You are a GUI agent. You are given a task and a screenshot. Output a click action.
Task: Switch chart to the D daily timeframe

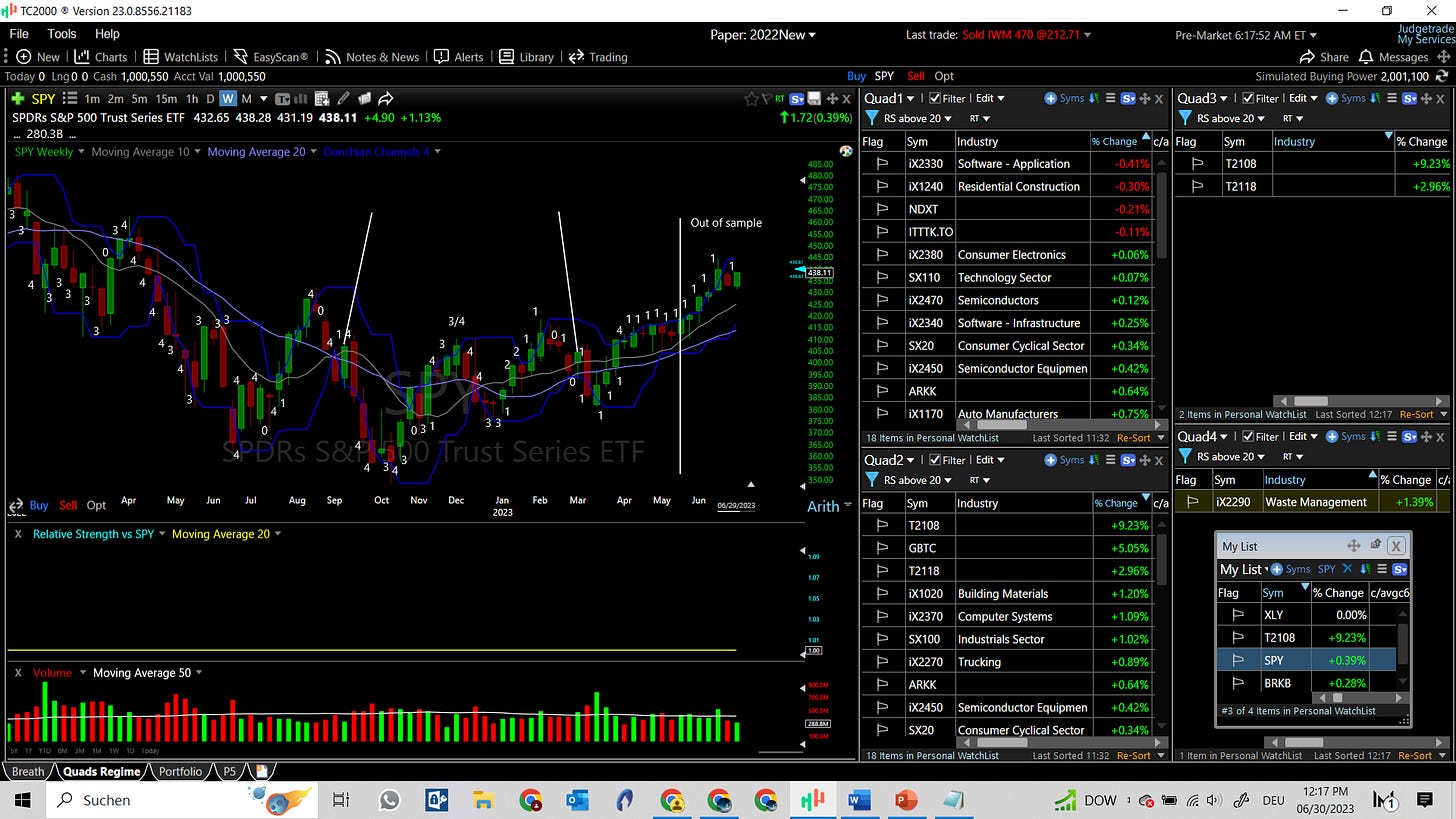pyautogui.click(x=210, y=98)
